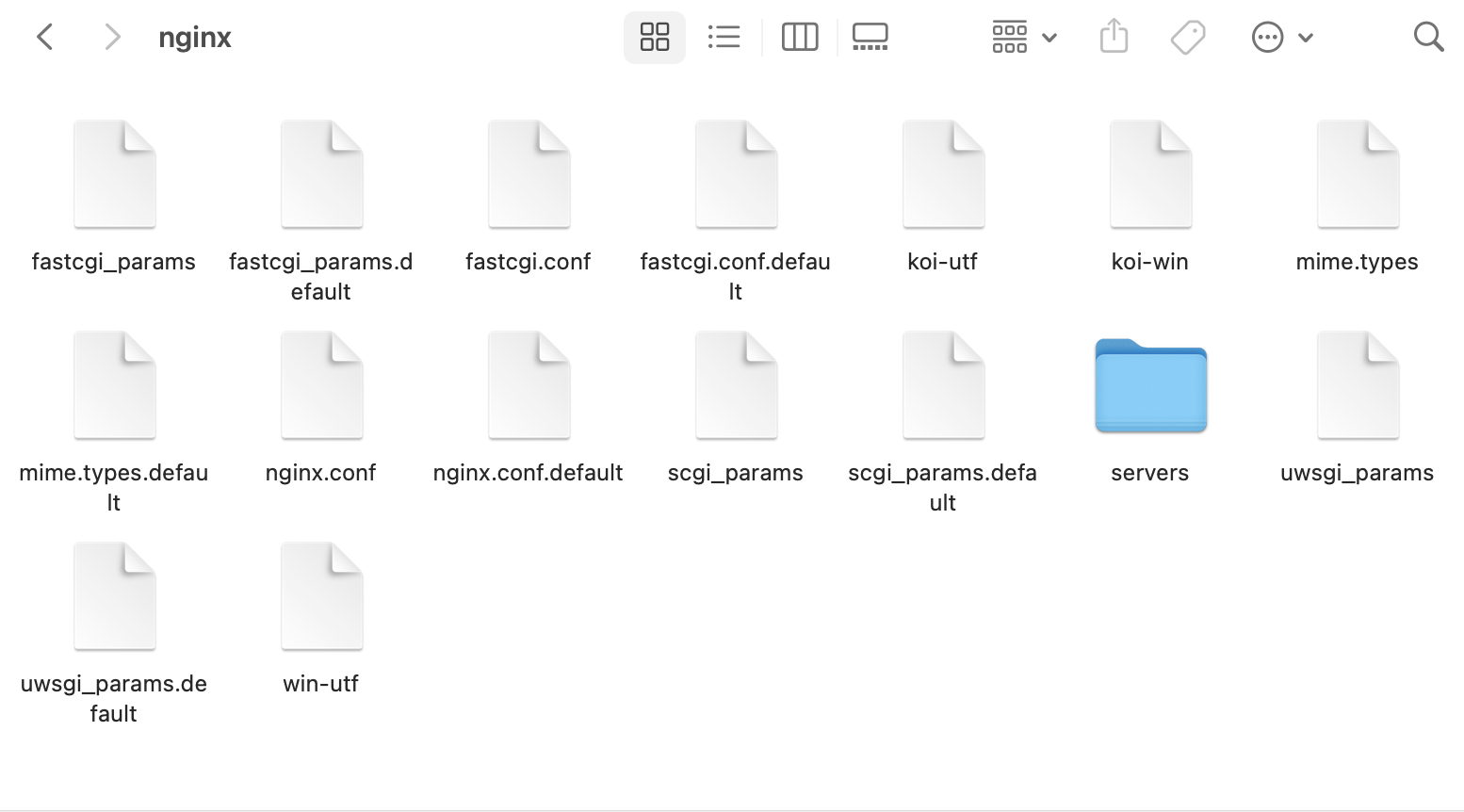Go back to the previous folder

44,38
